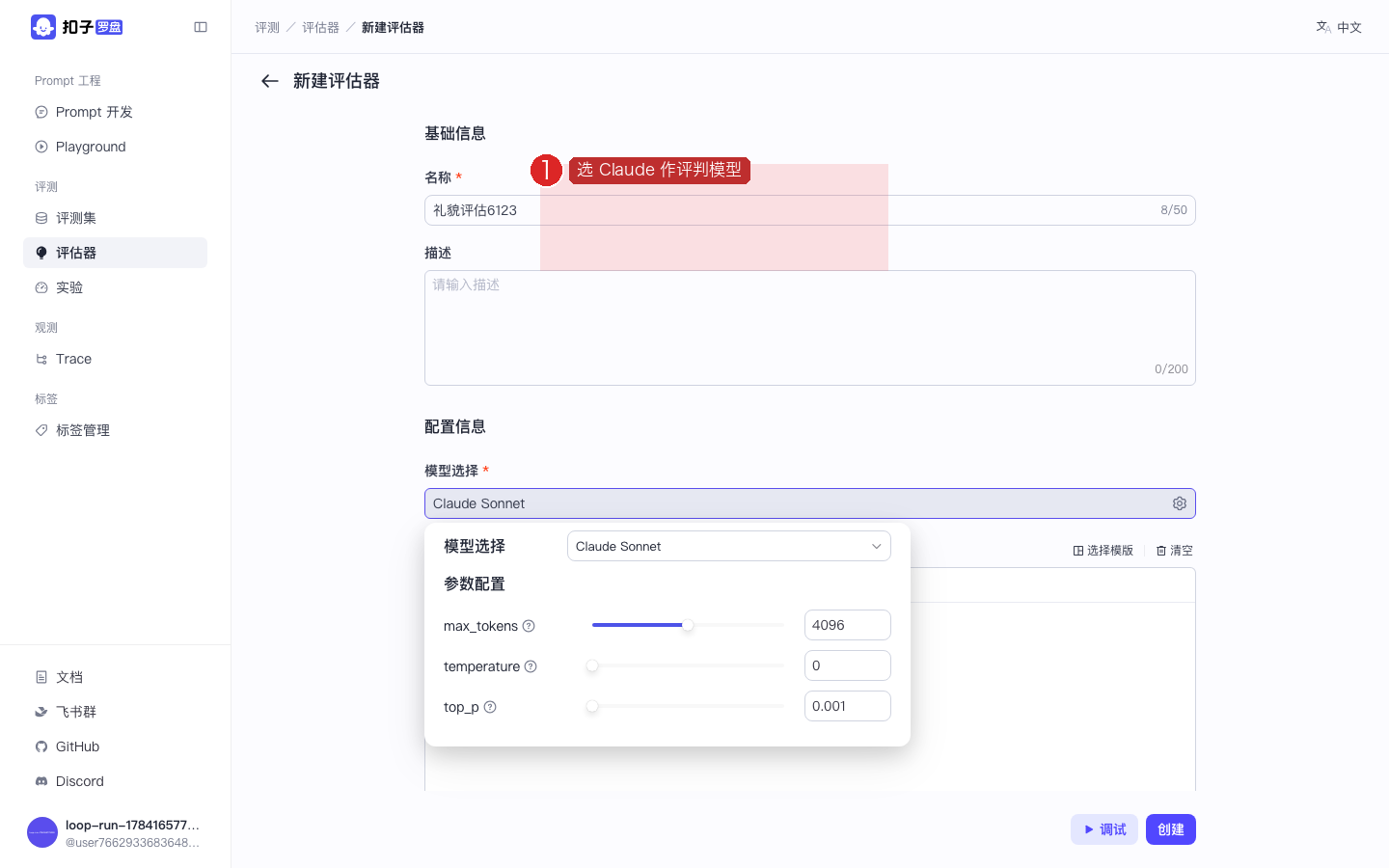Click the 调试 debug button
Screen dimensions: 1389x868
click(x=1104, y=829)
